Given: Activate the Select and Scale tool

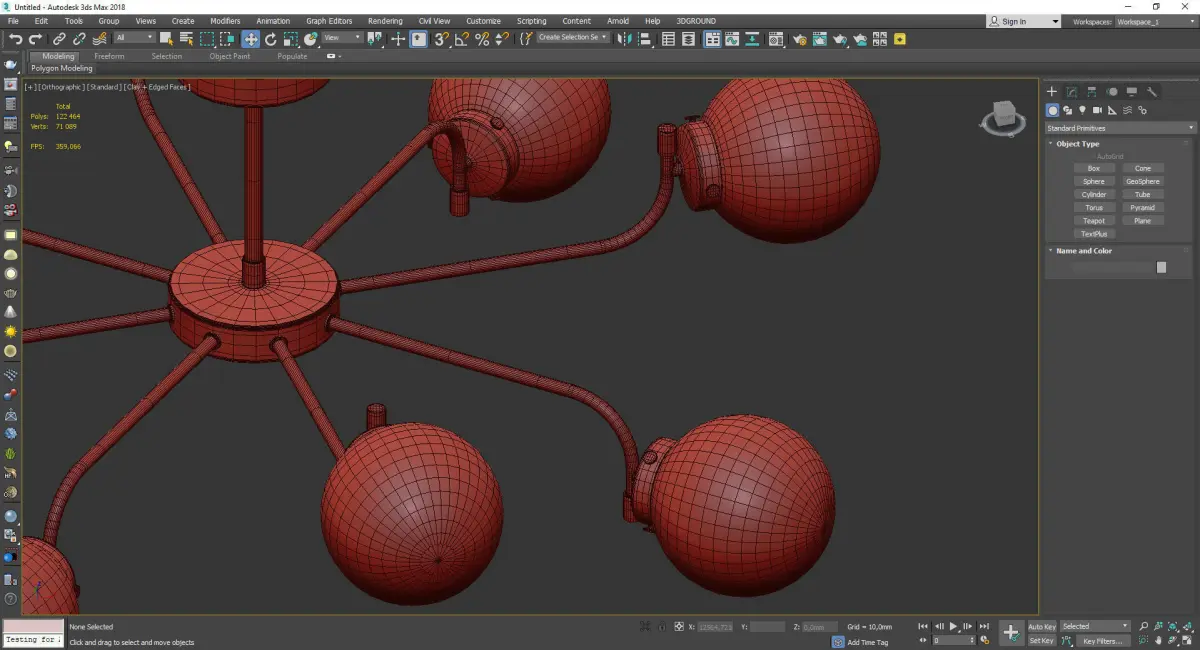Looking at the screenshot, I should coord(290,39).
